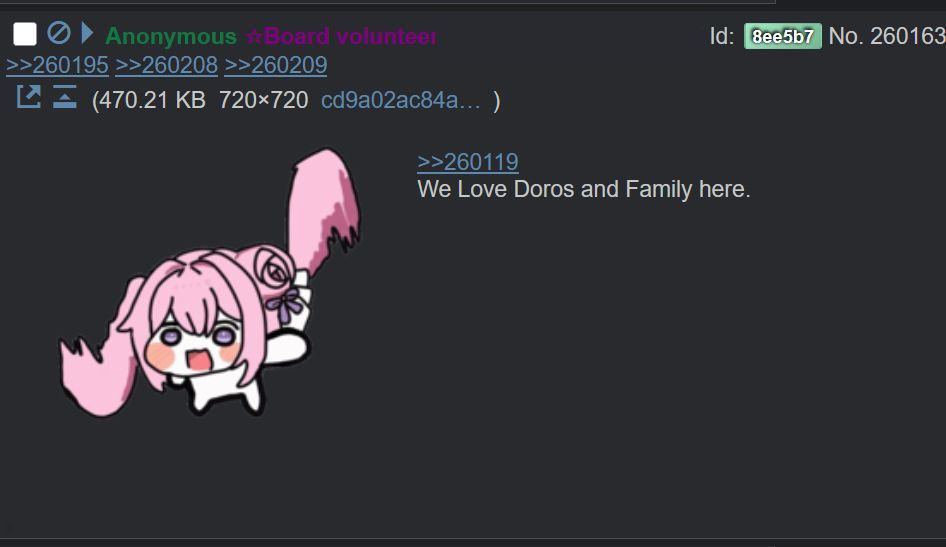Click the "We Love Doros and Family here." message
The image size is (946, 547).
(x=584, y=189)
